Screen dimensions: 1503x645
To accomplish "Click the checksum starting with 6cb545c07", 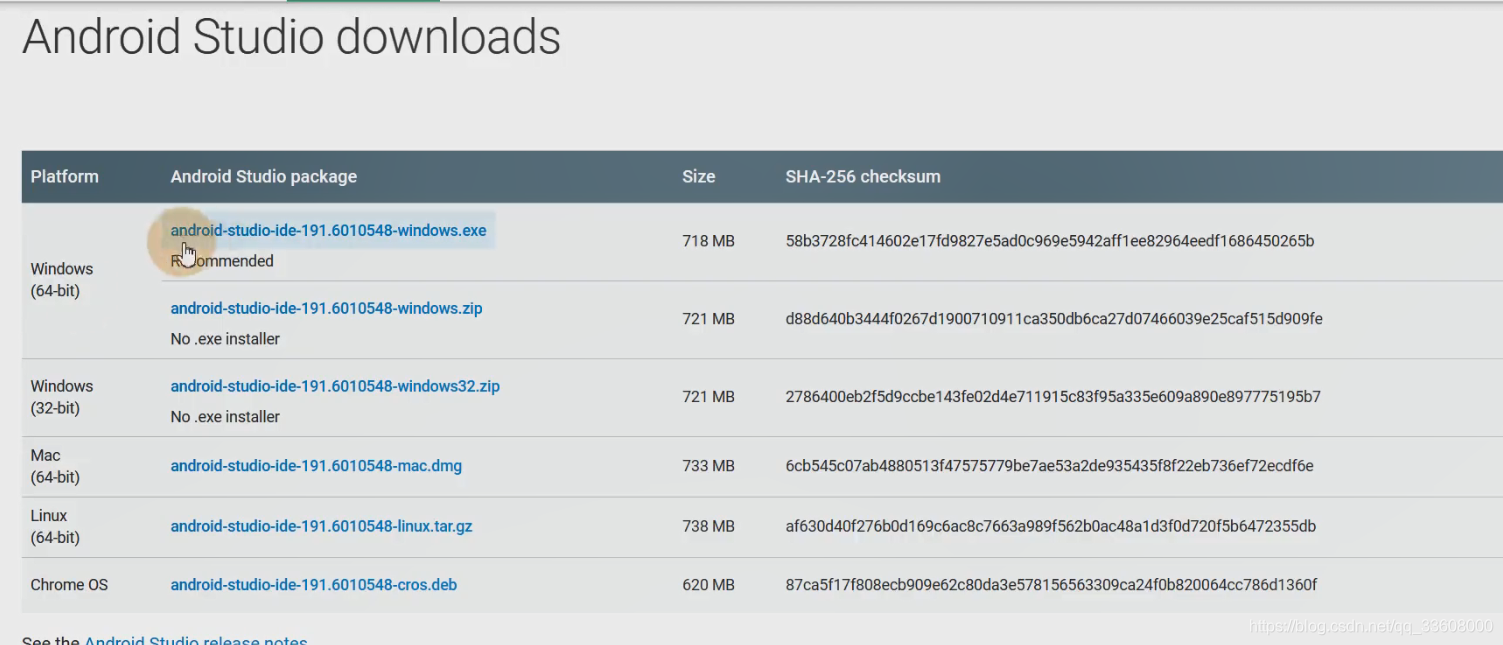I will tap(1049, 466).
